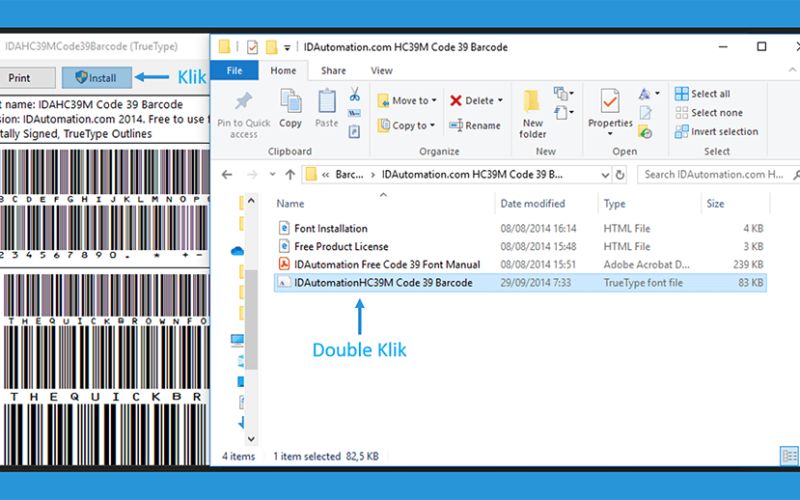Click the Quick Access properties checkmark icon
Screen dimensions: 800x500
tap(252, 47)
